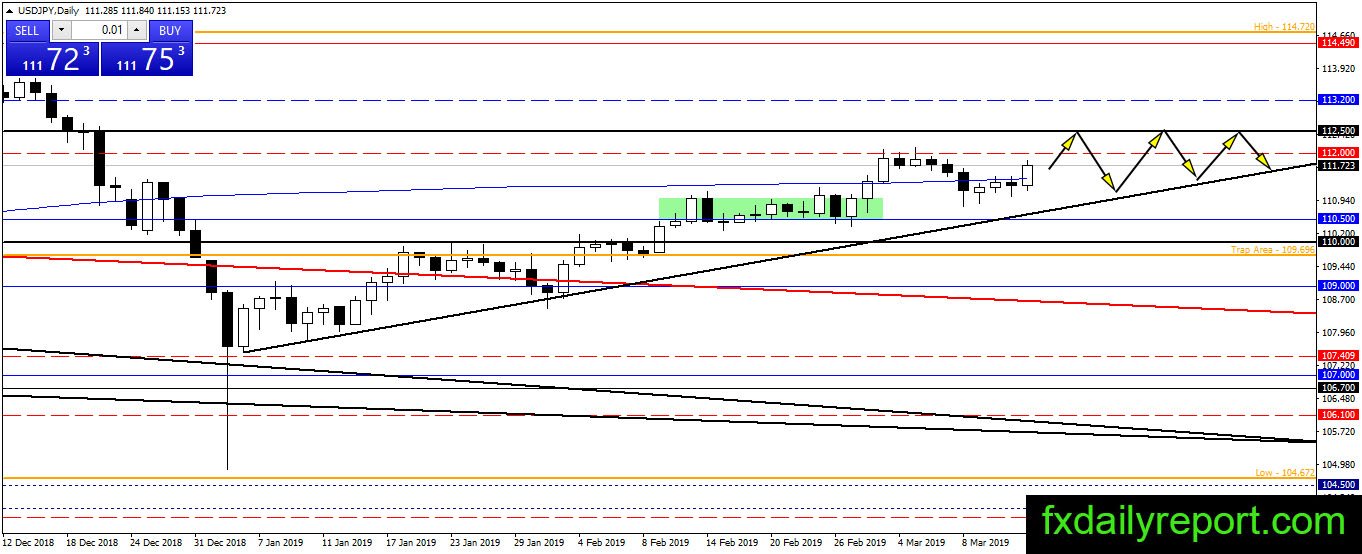Screen dimensions: 1362x554
Task: Increase lot volume with up arrow
Action: [137, 30]
